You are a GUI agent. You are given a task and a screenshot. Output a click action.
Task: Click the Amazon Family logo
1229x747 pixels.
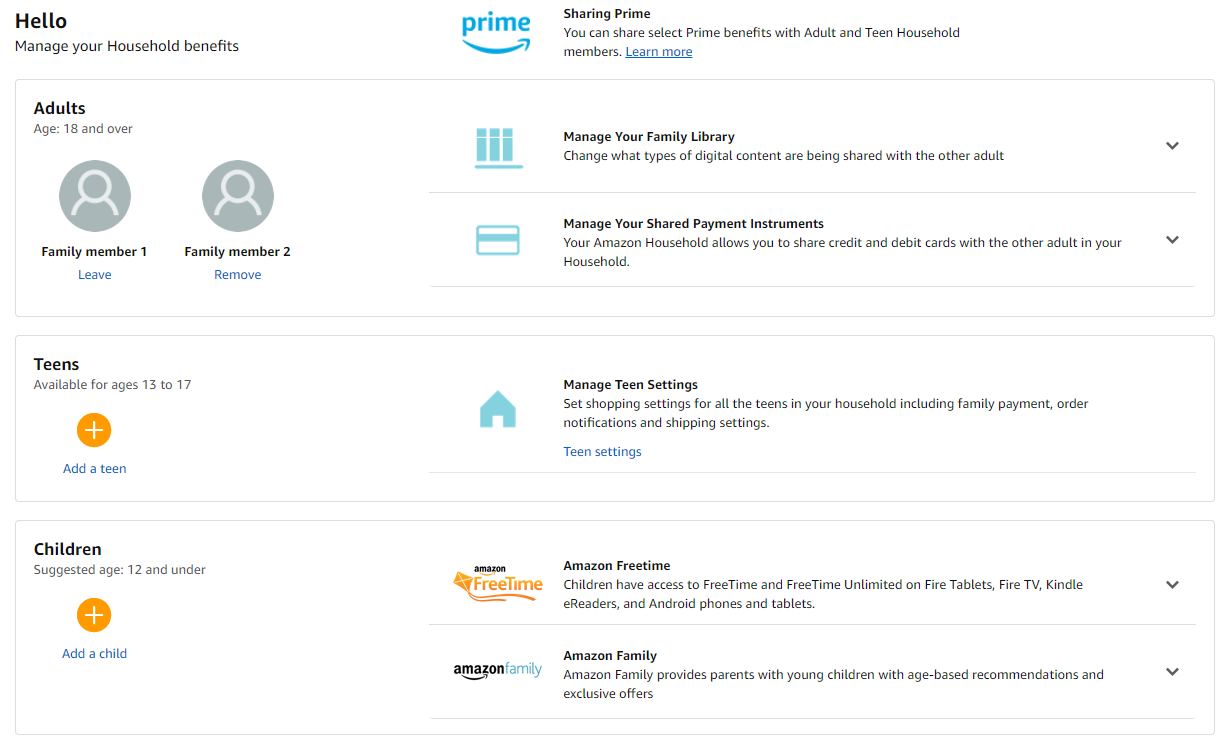(x=497, y=670)
